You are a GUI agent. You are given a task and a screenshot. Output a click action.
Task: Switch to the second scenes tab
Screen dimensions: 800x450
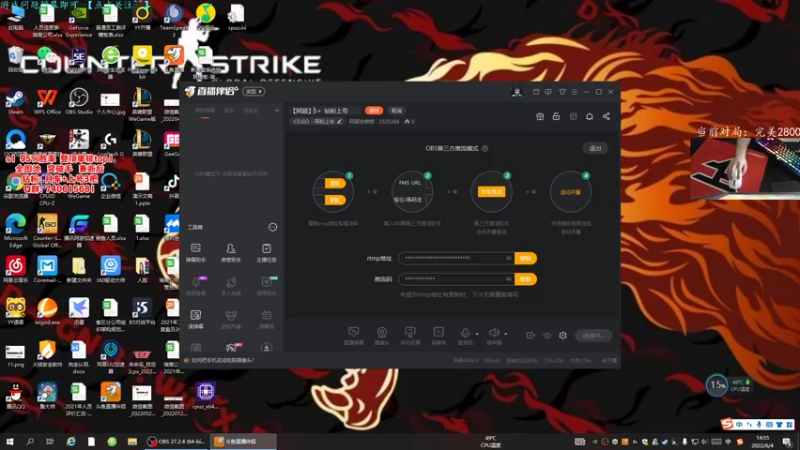click(x=229, y=111)
